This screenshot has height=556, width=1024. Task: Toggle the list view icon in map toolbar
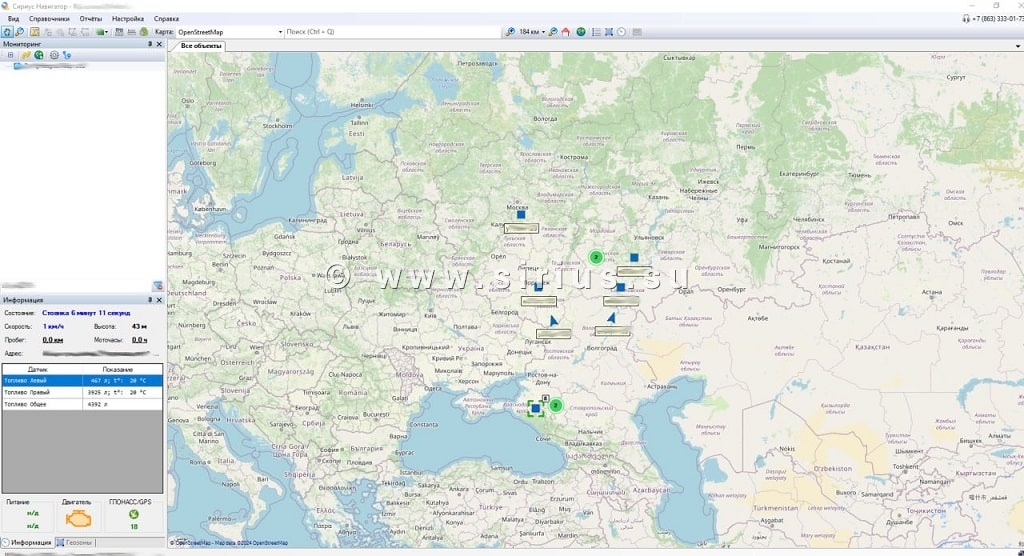click(x=596, y=32)
